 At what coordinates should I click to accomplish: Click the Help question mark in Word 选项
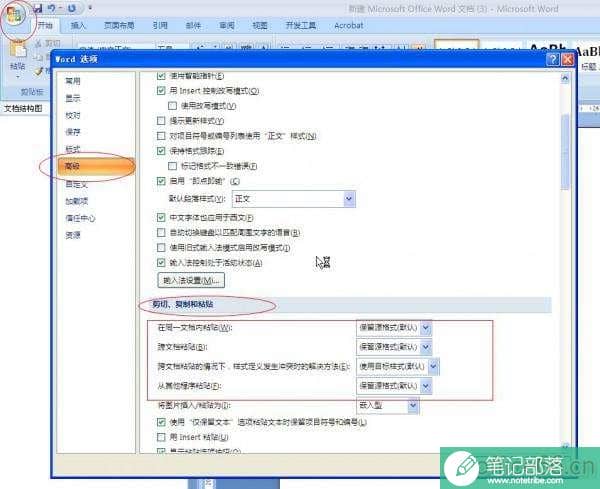point(553,59)
